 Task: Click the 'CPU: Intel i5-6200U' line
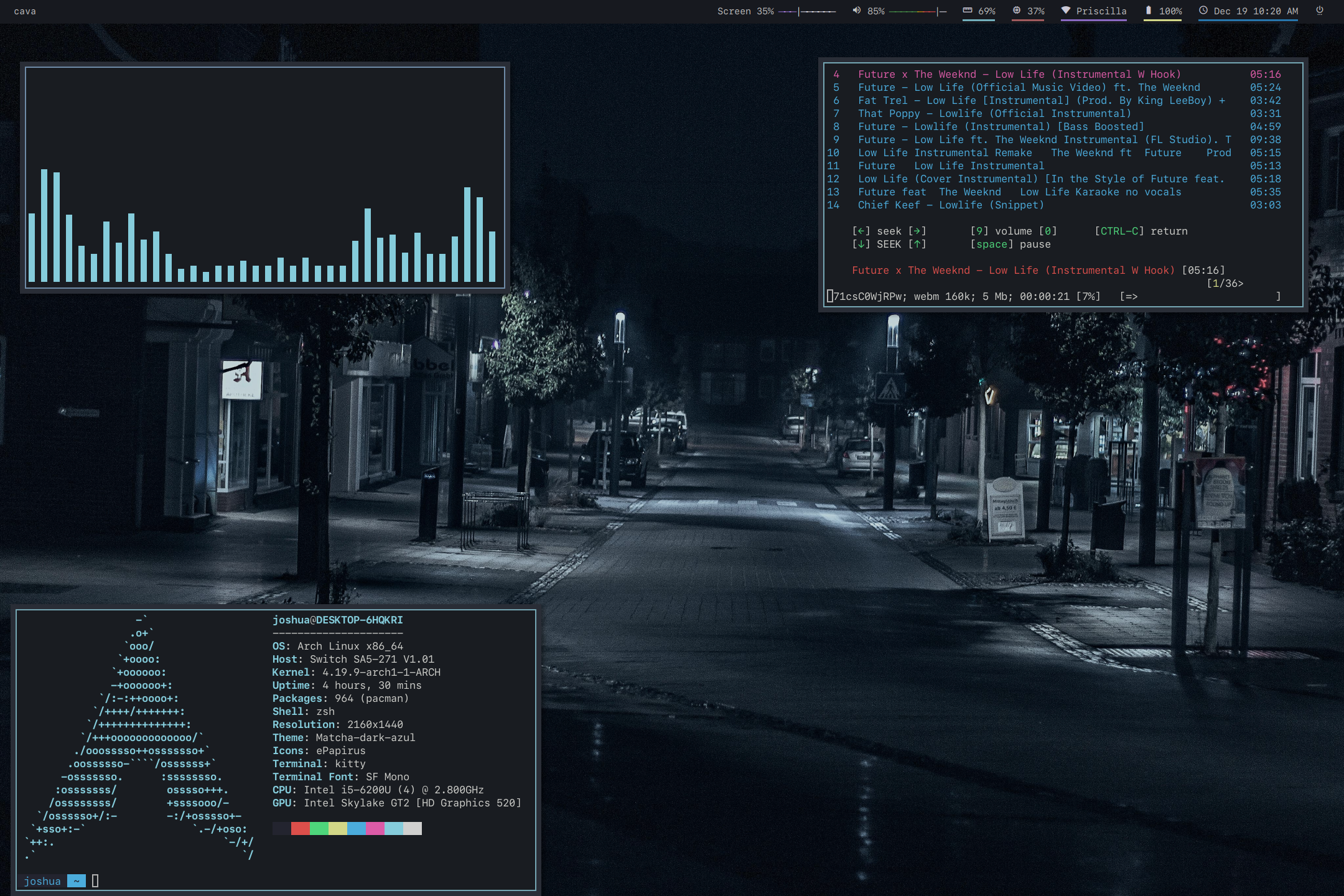point(378,790)
